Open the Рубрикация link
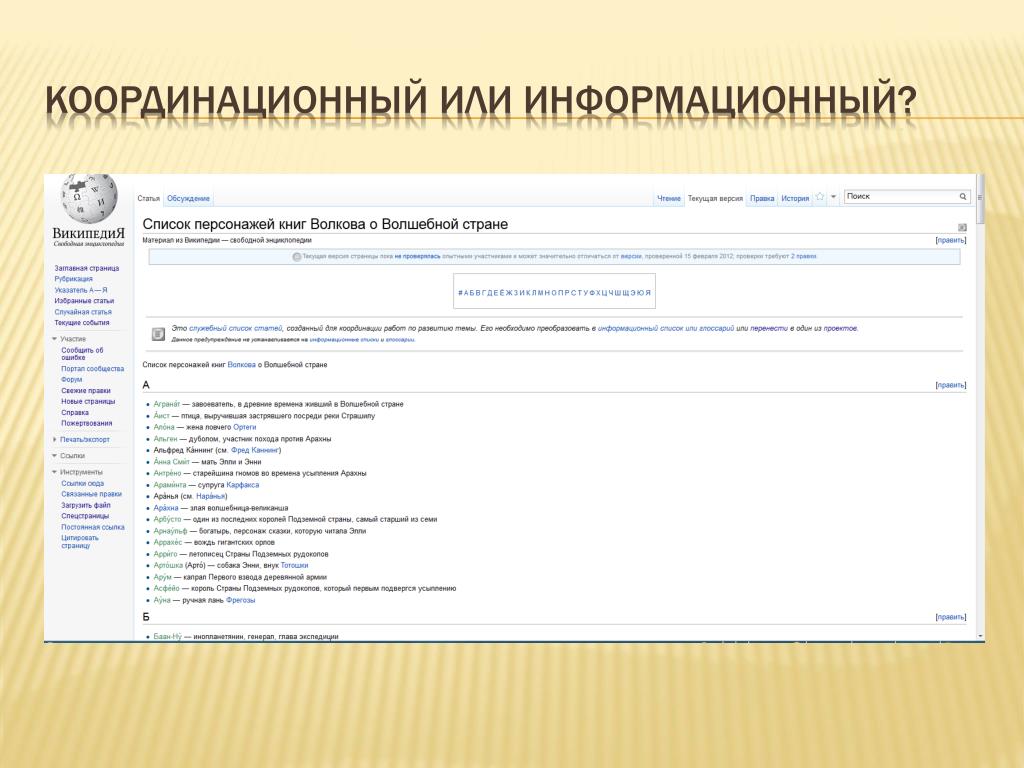Image resolution: width=1024 pixels, height=768 pixels. [x=73, y=279]
